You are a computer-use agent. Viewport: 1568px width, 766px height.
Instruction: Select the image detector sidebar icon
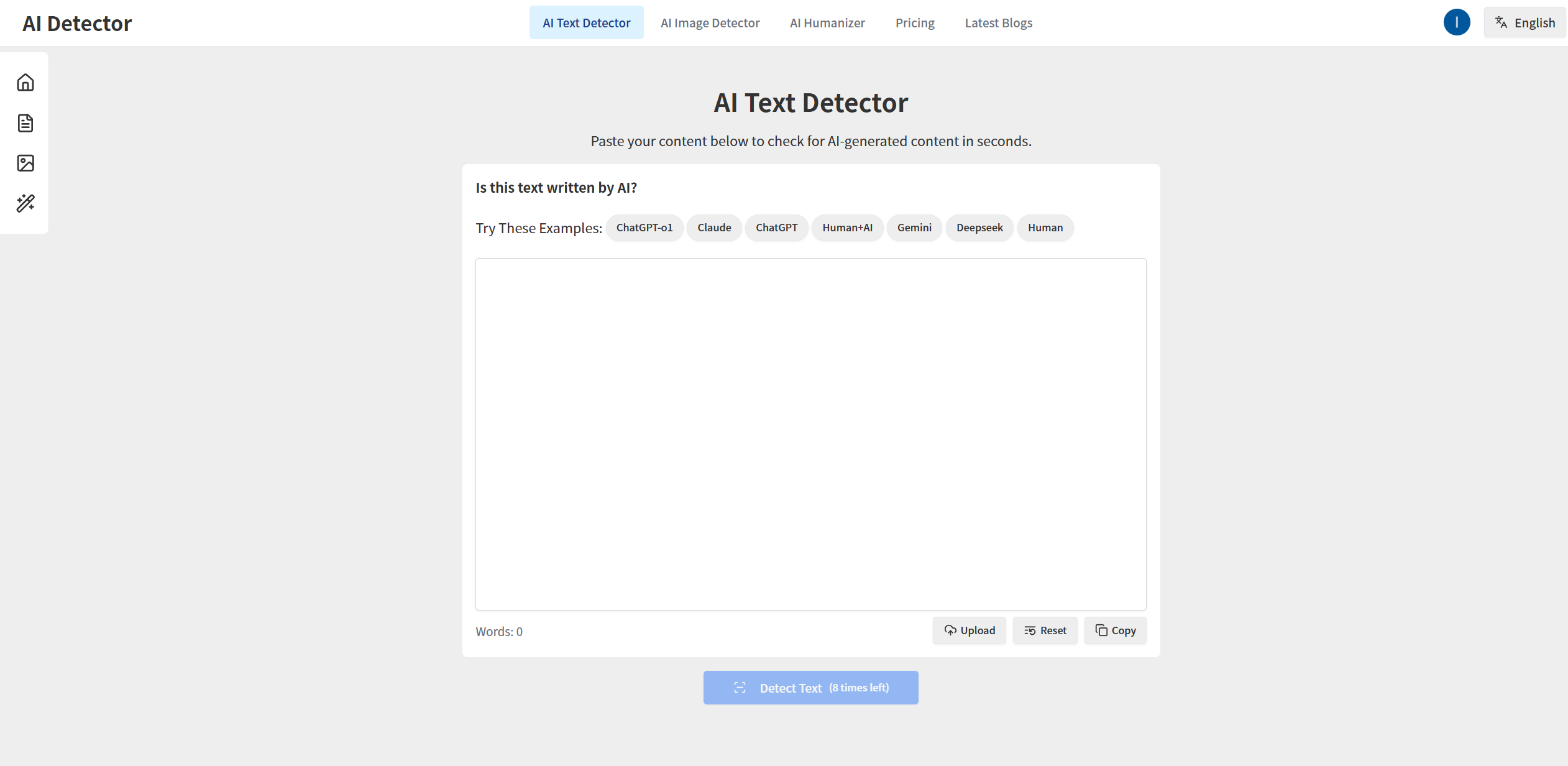[25, 163]
